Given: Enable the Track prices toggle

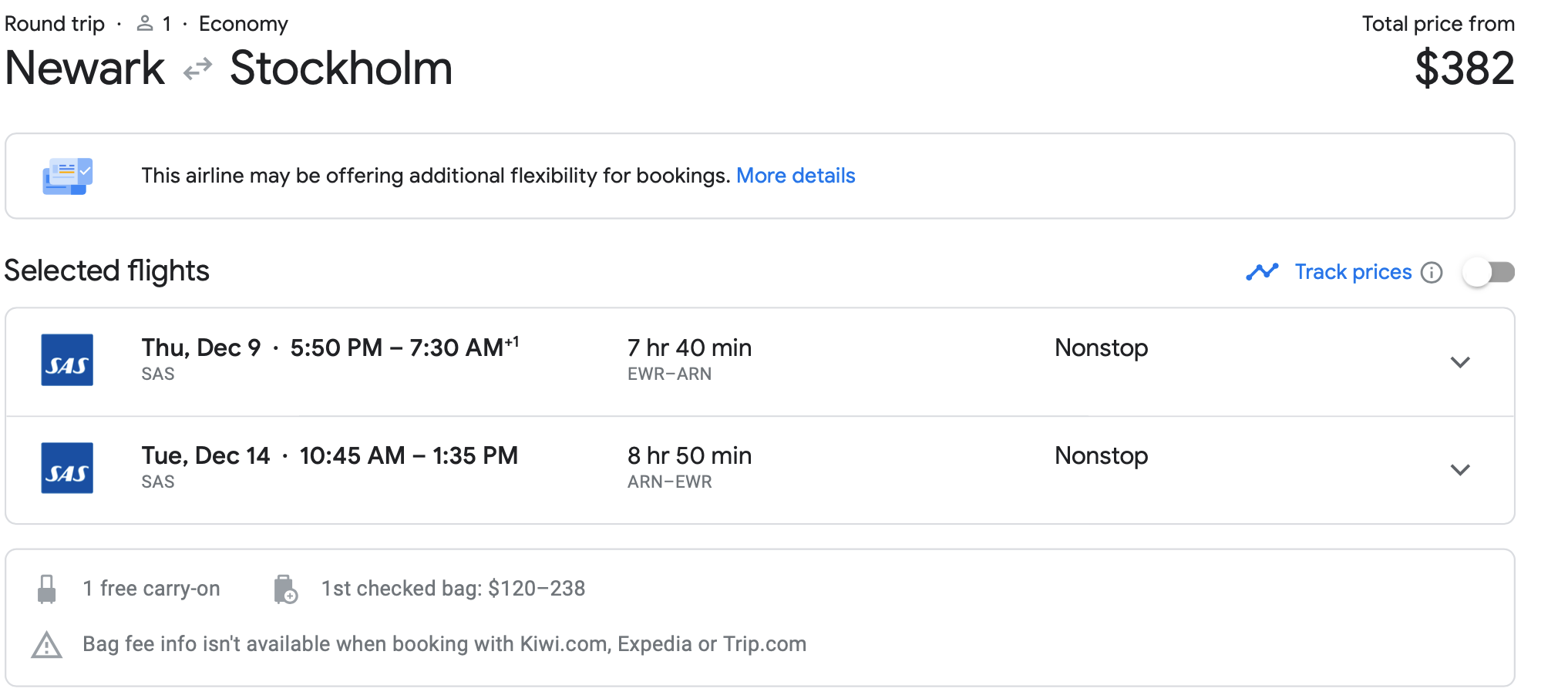Looking at the screenshot, I should point(1489,272).
